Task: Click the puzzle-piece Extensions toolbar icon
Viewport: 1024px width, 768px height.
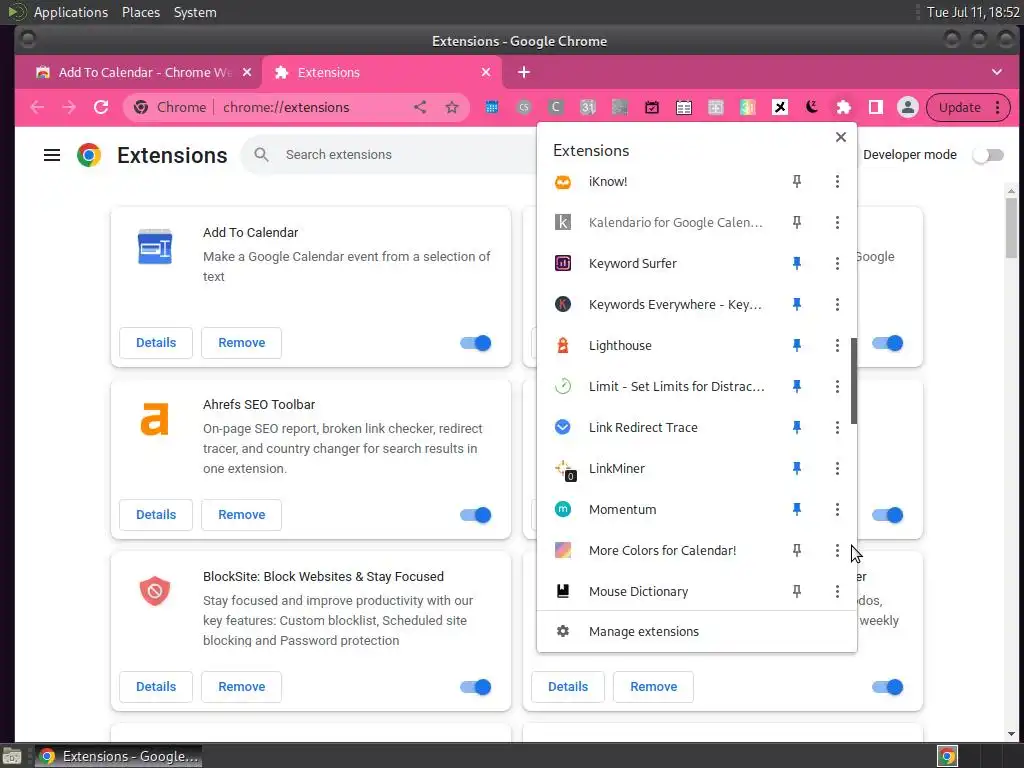Action: pos(844,108)
